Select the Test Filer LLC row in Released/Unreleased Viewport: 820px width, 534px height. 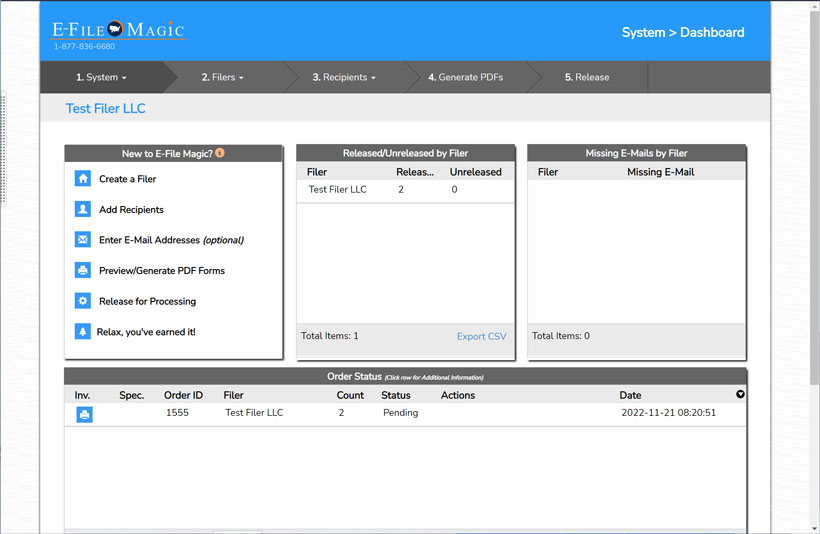coord(405,190)
